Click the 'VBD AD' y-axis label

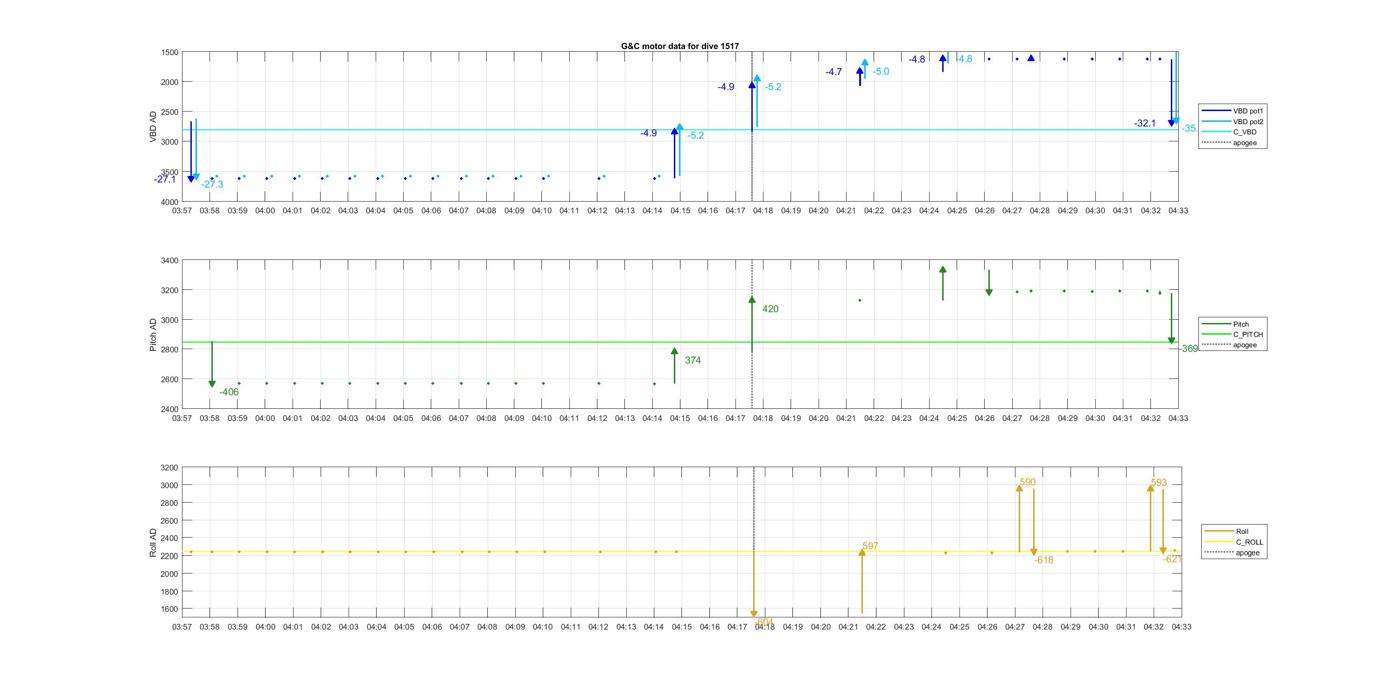(153, 127)
